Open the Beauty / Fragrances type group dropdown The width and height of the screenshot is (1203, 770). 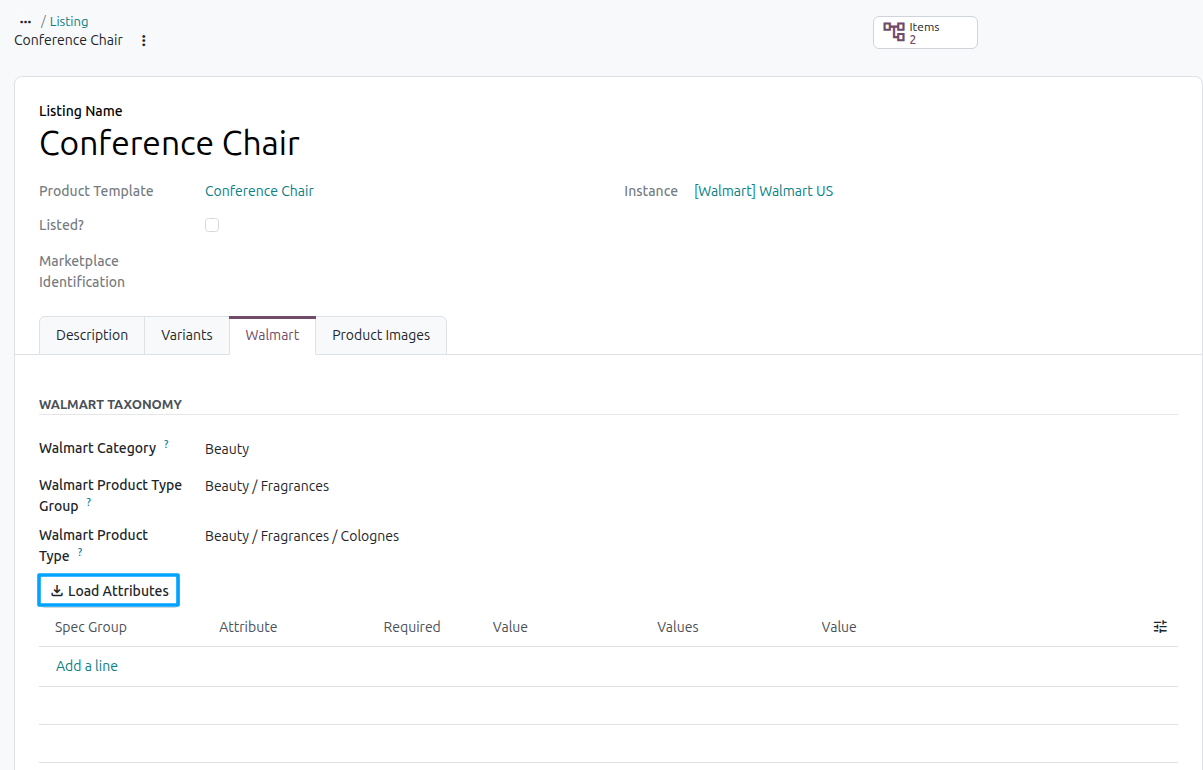[x=267, y=486]
